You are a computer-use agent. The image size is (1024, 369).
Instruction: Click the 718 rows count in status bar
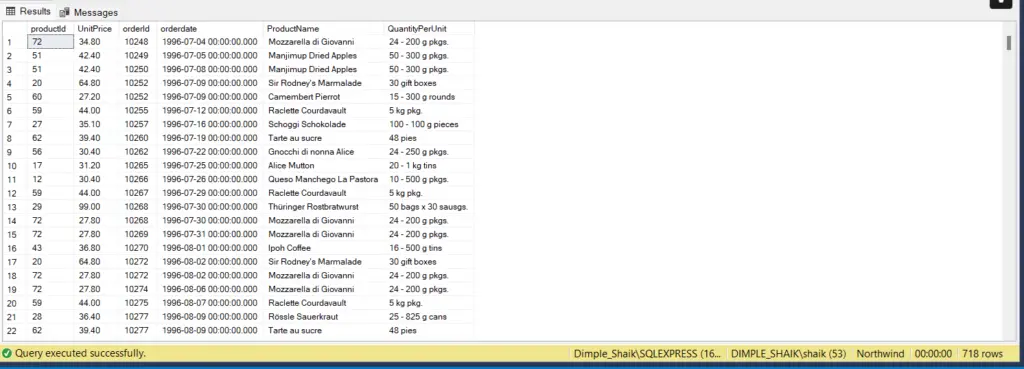pos(982,353)
